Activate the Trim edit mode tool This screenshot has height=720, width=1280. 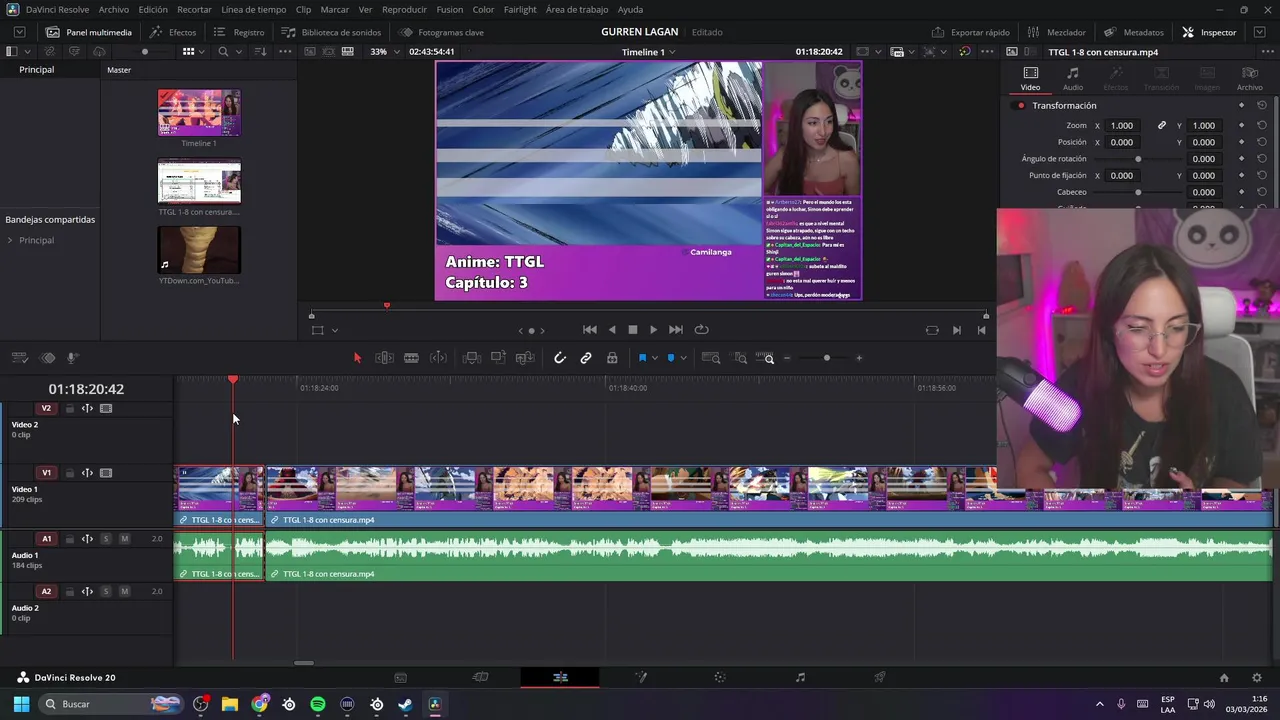384,358
